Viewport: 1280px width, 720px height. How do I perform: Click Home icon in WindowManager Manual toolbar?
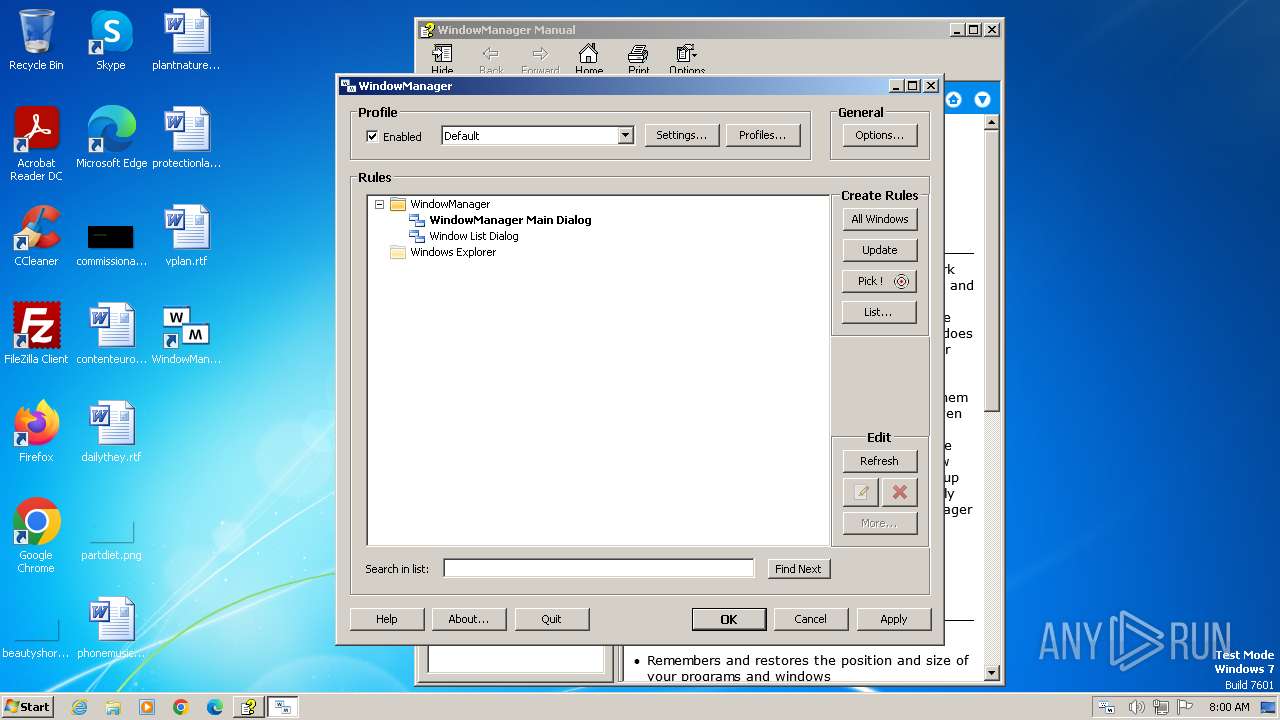(x=589, y=58)
